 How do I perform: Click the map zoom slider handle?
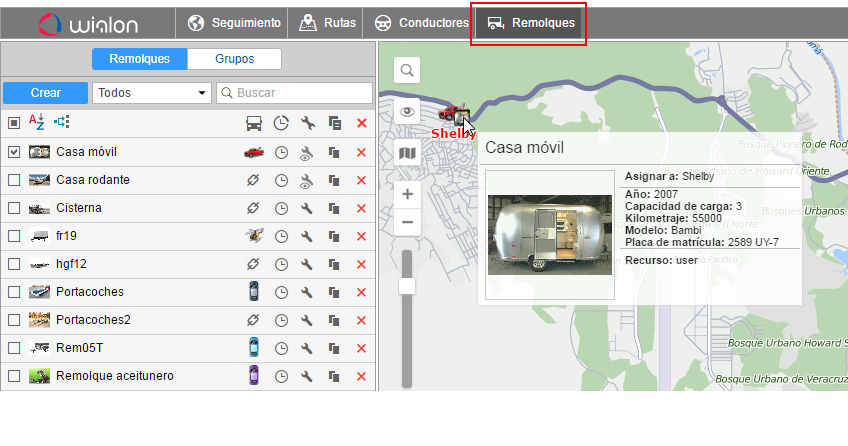407,287
